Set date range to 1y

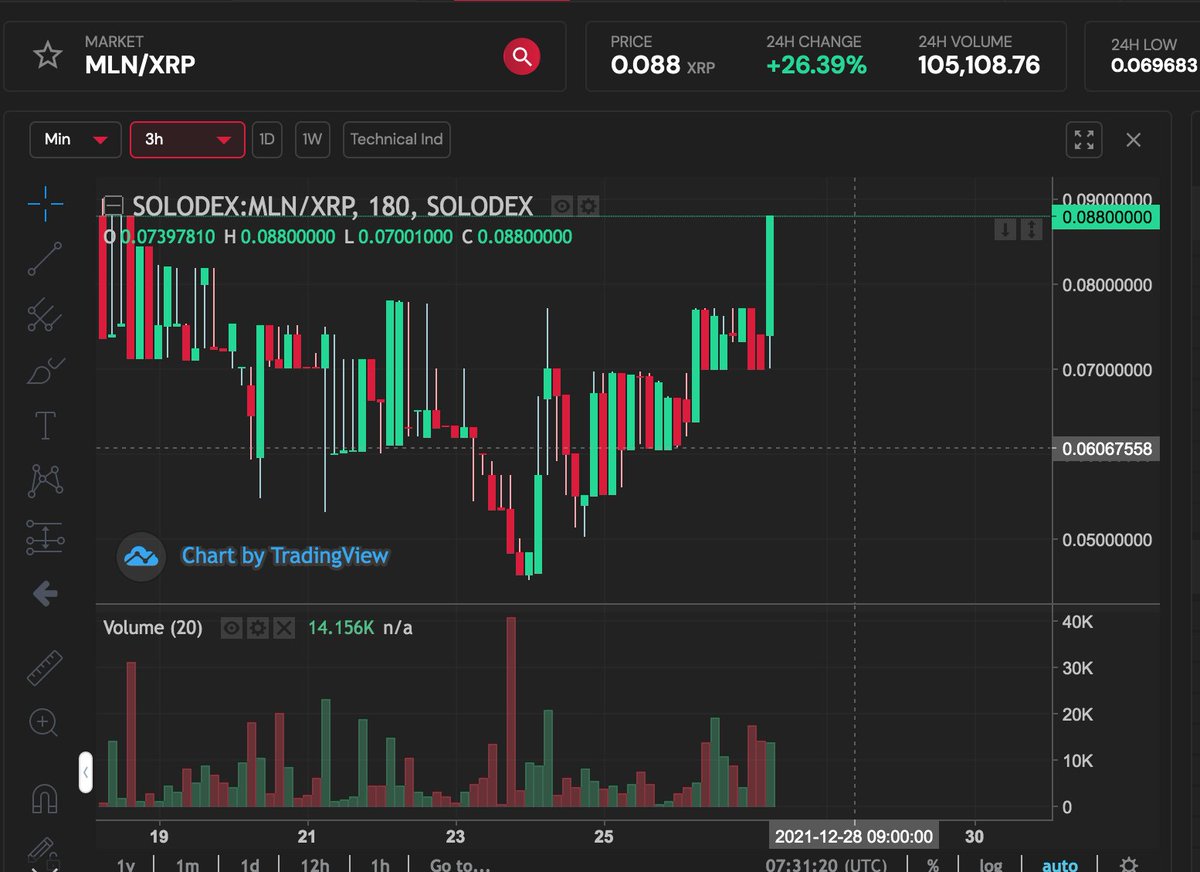[126, 865]
